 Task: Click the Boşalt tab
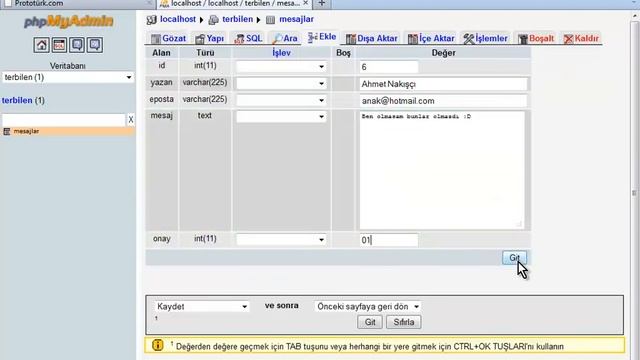point(536,38)
